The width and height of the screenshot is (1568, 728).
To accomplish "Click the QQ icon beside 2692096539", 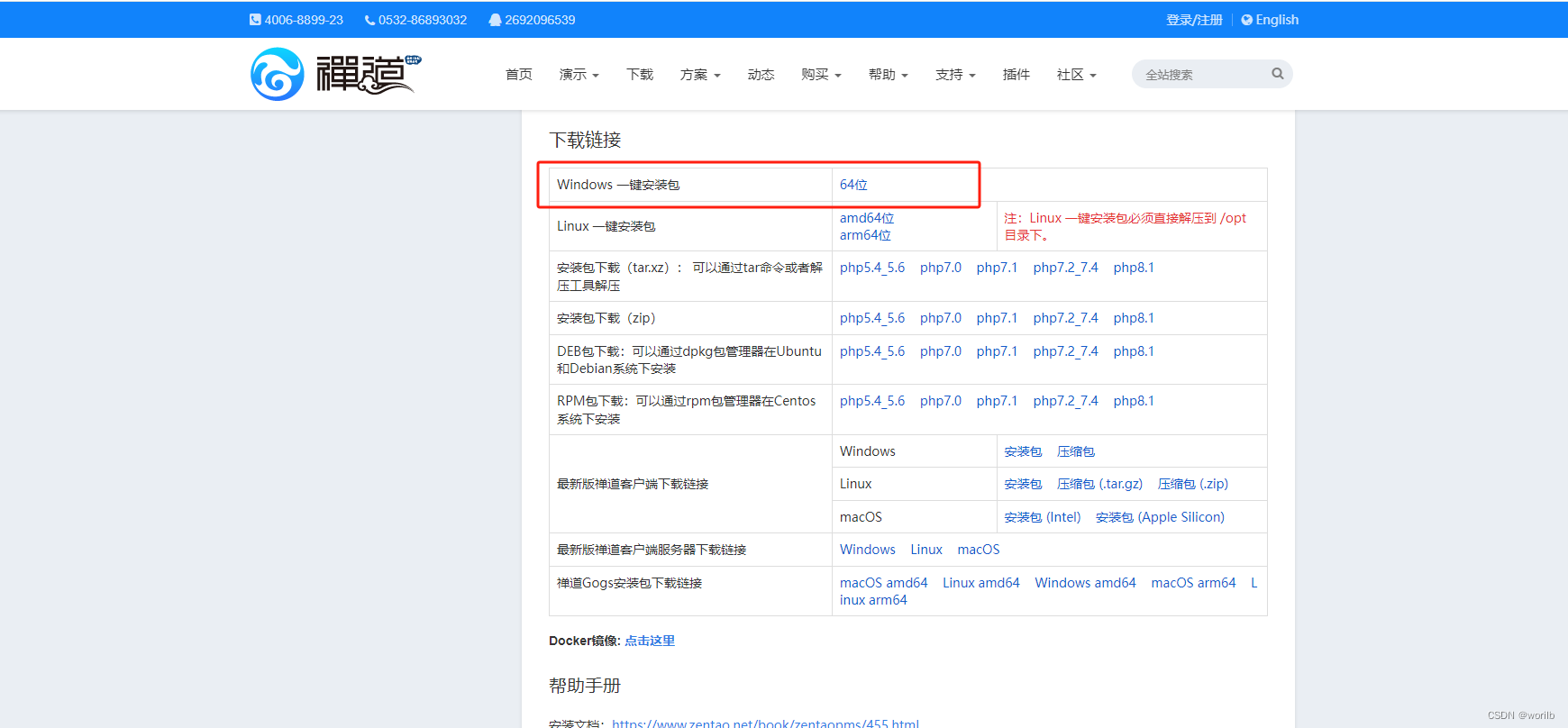I will 495,20.
